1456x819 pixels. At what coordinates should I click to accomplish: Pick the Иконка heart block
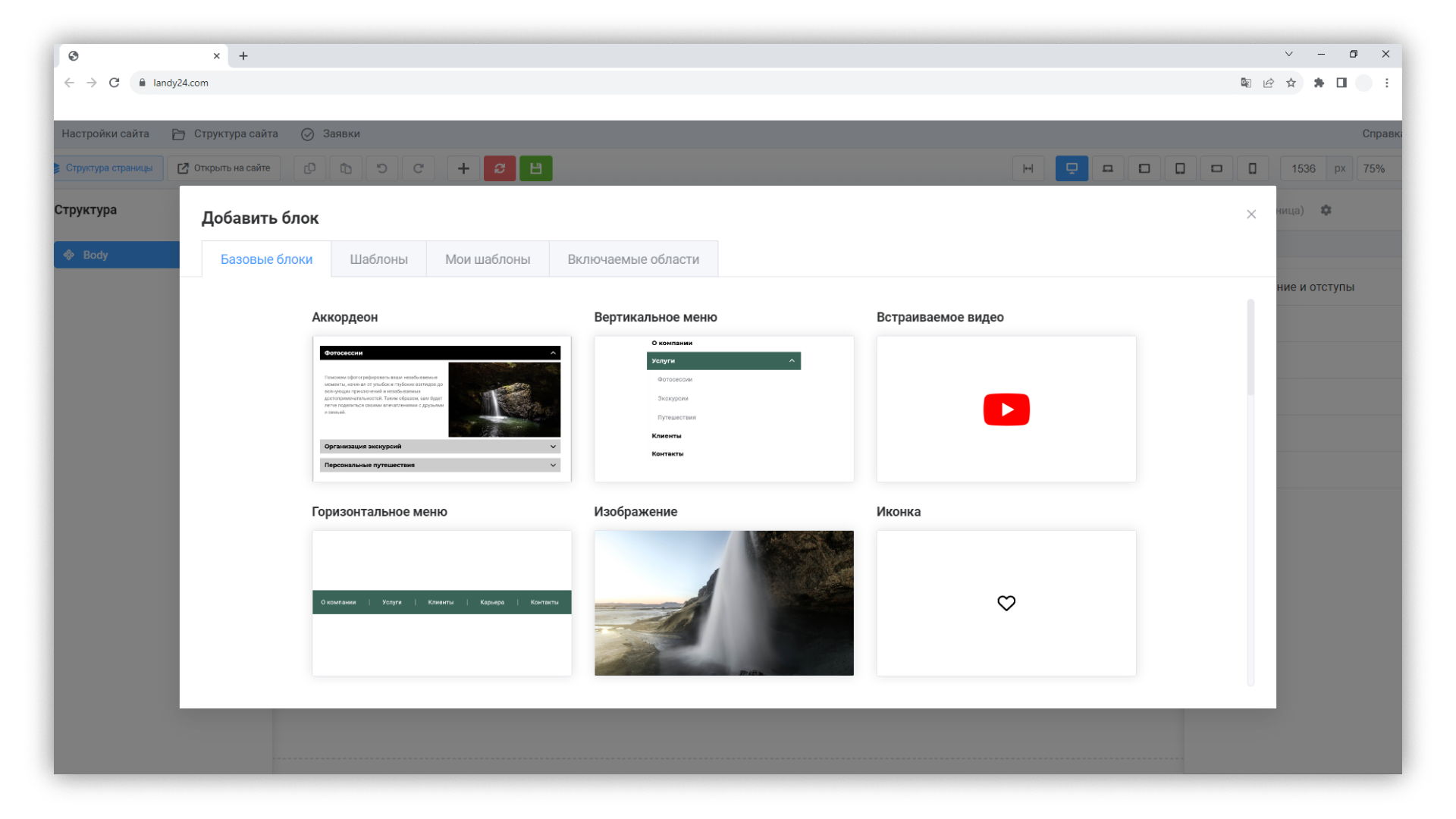click(1006, 603)
